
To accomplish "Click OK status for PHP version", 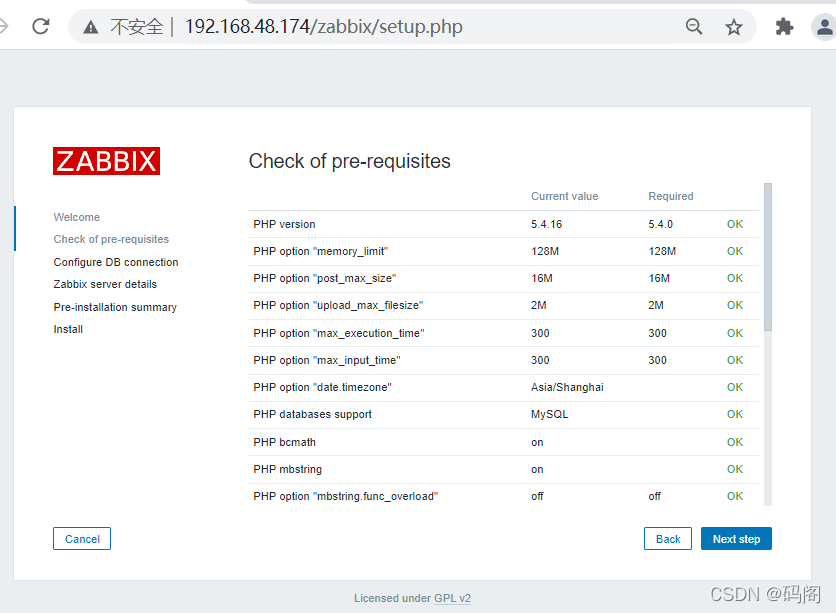I will [x=735, y=224].
